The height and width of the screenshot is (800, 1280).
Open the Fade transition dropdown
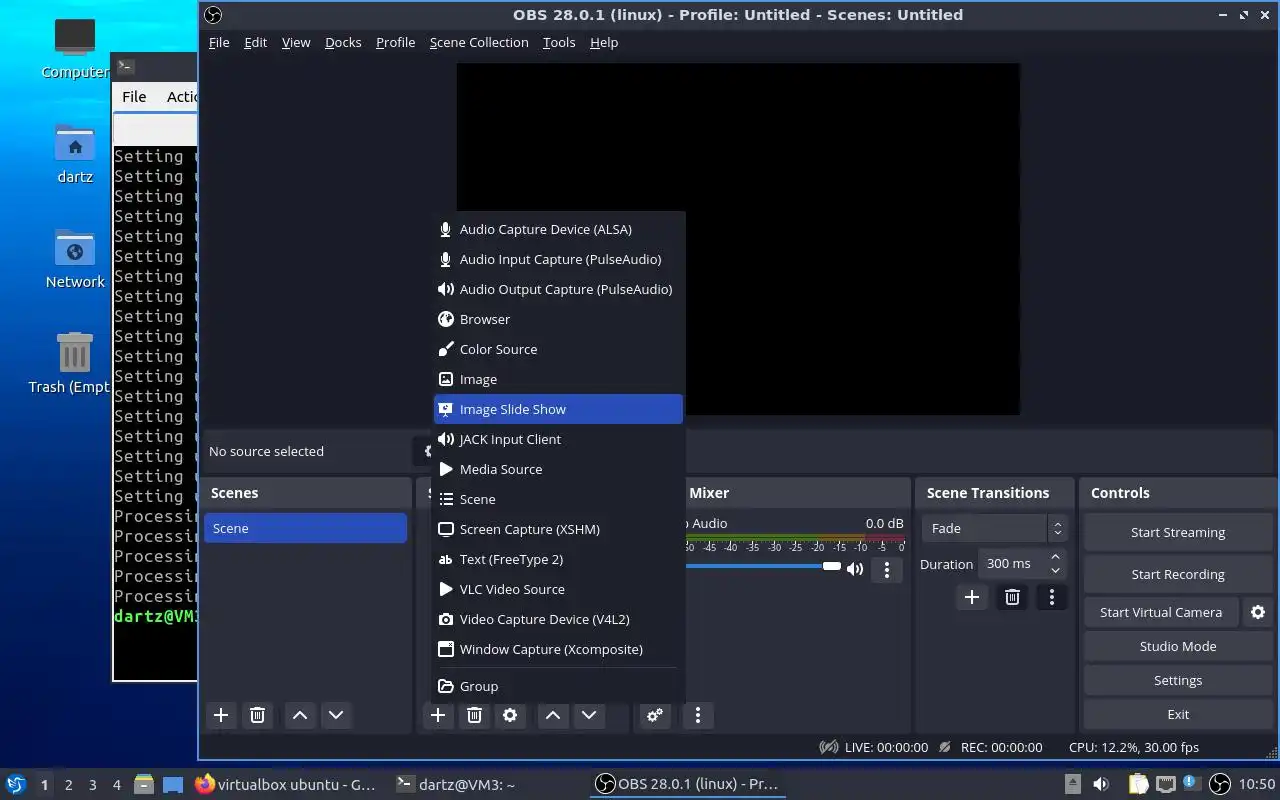[x=994, y=528]
